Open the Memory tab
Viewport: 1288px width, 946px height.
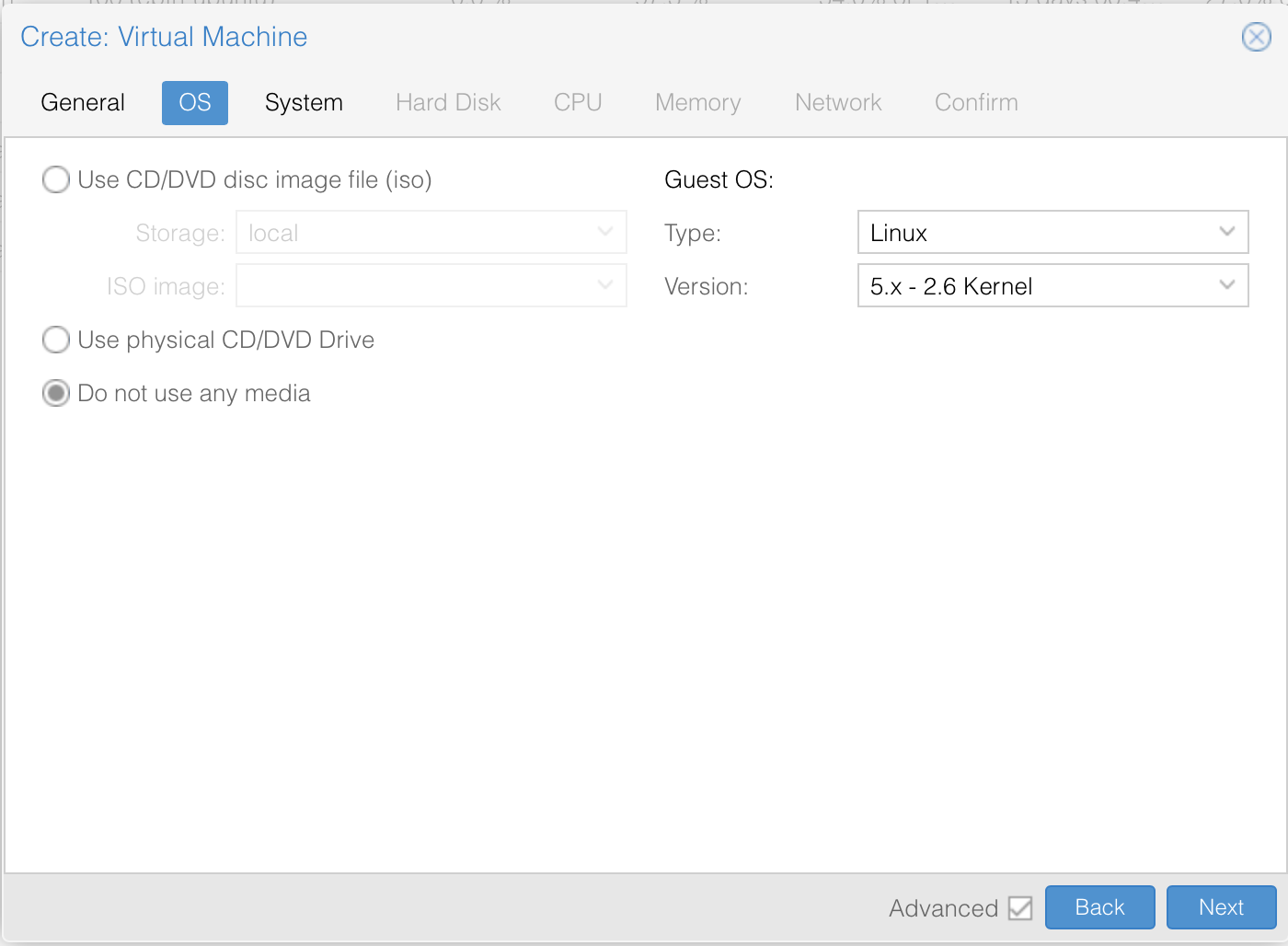697,102
